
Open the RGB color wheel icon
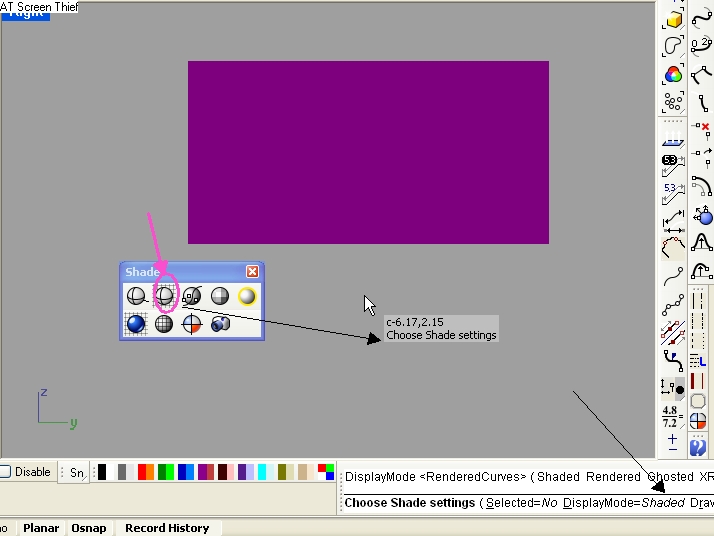pyautogui.click(x=673, y=74)
